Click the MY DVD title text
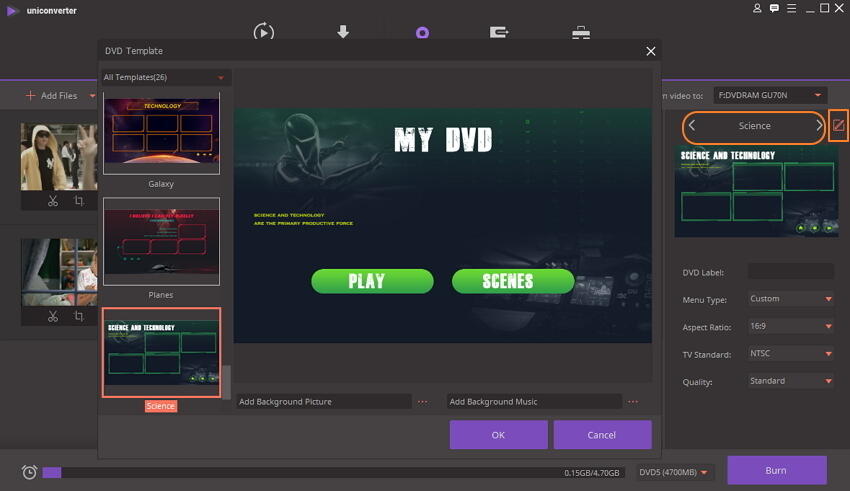Image resolution: width=850 pixels, height=491 pixels. pyautogui.click(x=443, y=140)
